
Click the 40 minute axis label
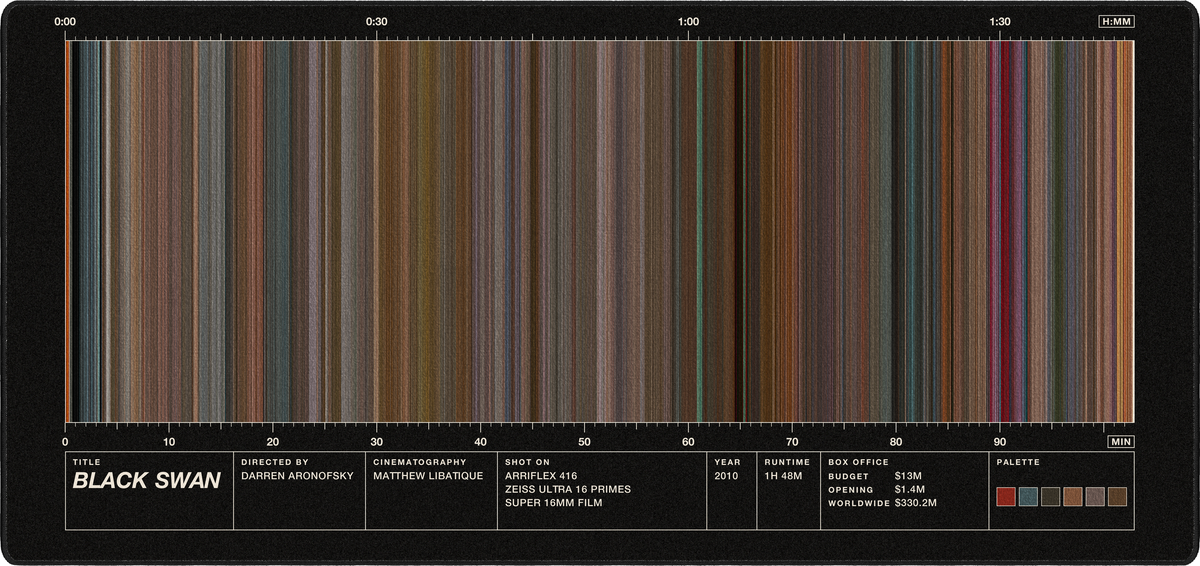[481, 442]
